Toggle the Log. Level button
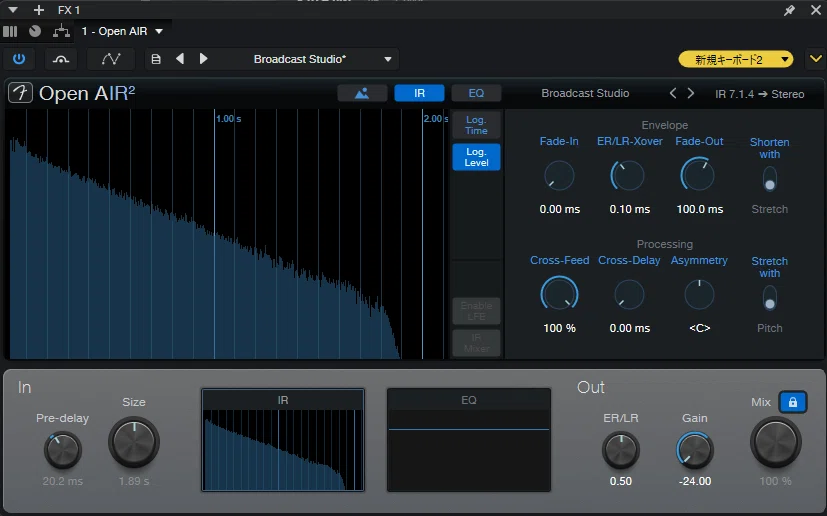Viewport: 827px width, 516px height. tap(476, 157)
